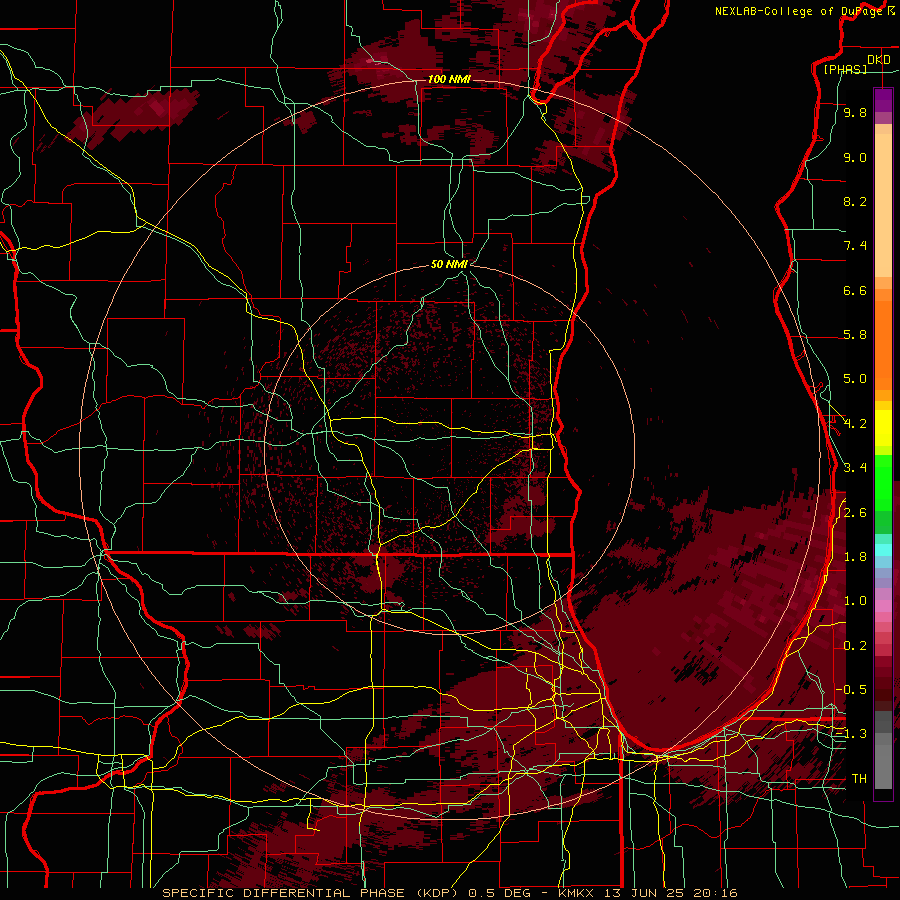Click the 8.2 scale value
Image resolution: width=900 pixels, height=900 pixels.
[855, 201]
